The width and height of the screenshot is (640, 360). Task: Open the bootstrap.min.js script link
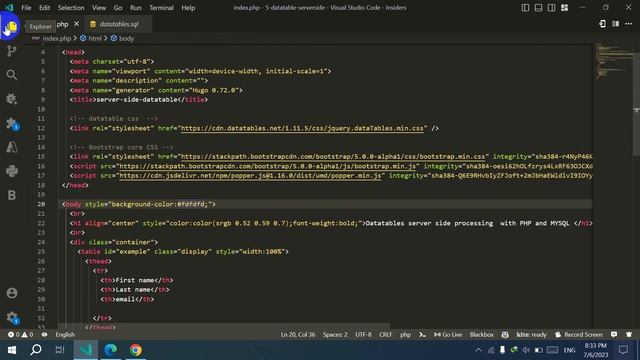point(267,166)
